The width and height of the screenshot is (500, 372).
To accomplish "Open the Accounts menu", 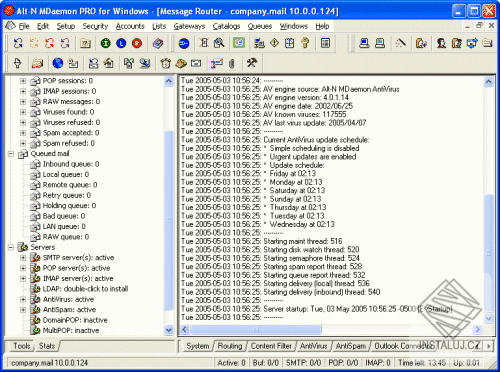I will tap(130, 26).
